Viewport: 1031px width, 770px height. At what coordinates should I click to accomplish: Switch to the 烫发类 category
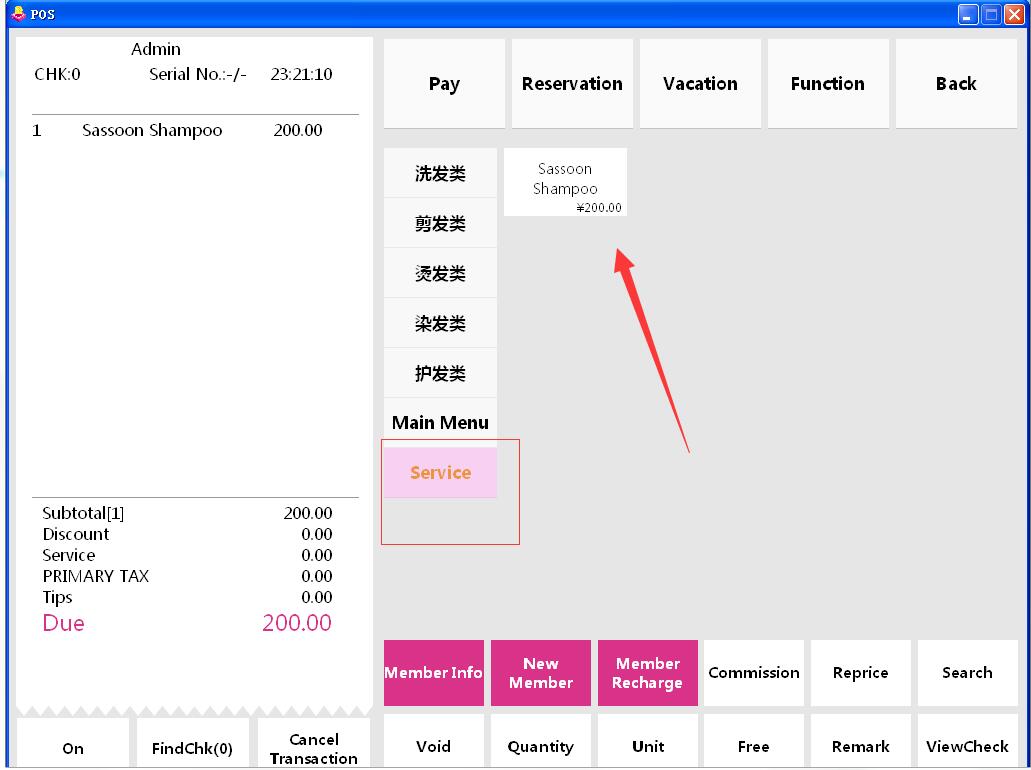click(440, 273)
